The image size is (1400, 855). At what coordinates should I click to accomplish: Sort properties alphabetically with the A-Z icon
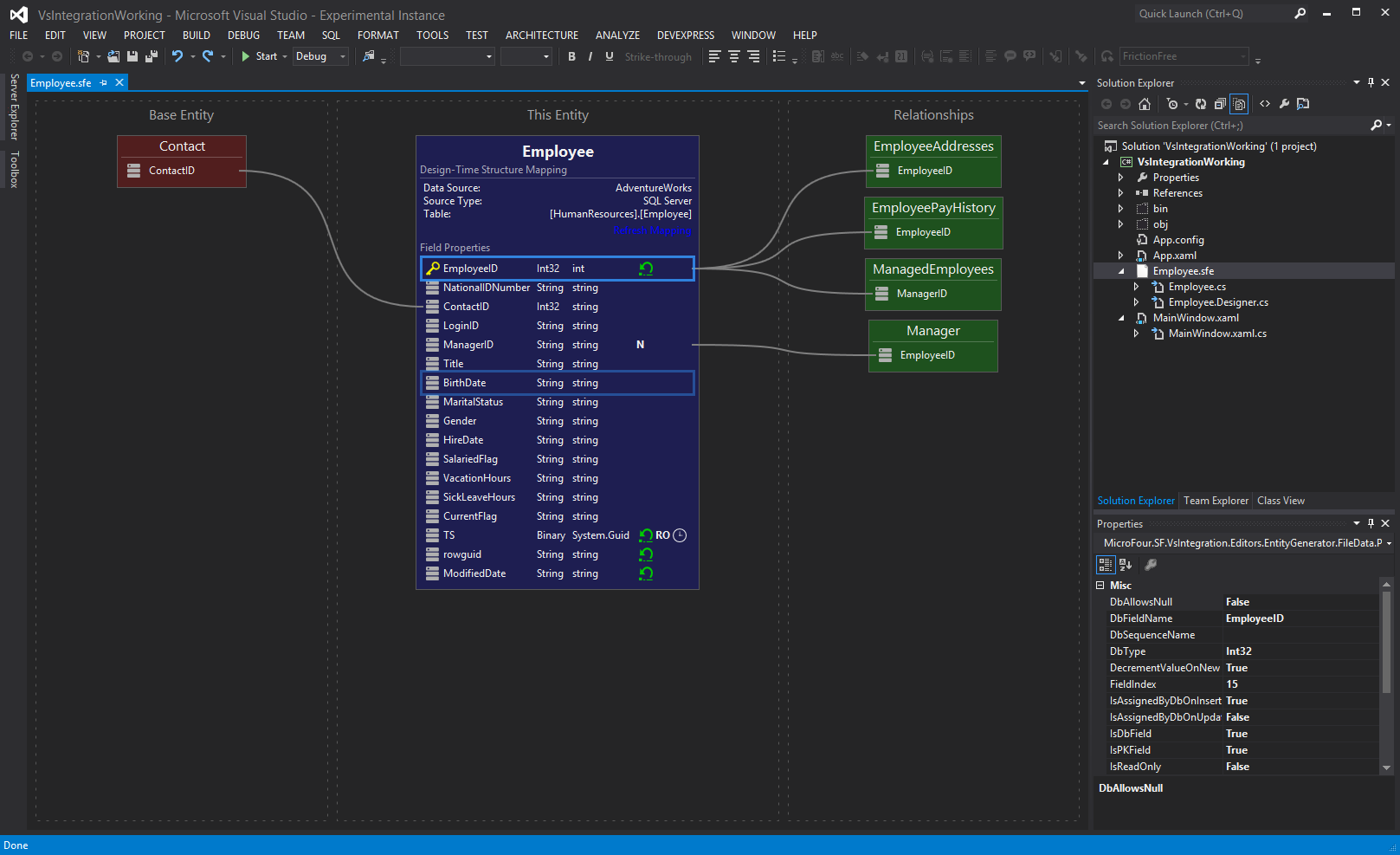[x=1126, y=565]
